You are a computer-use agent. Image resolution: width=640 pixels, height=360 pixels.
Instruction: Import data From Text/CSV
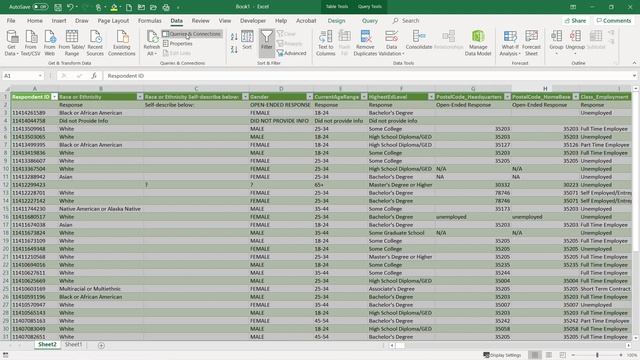tap(31, 43)
